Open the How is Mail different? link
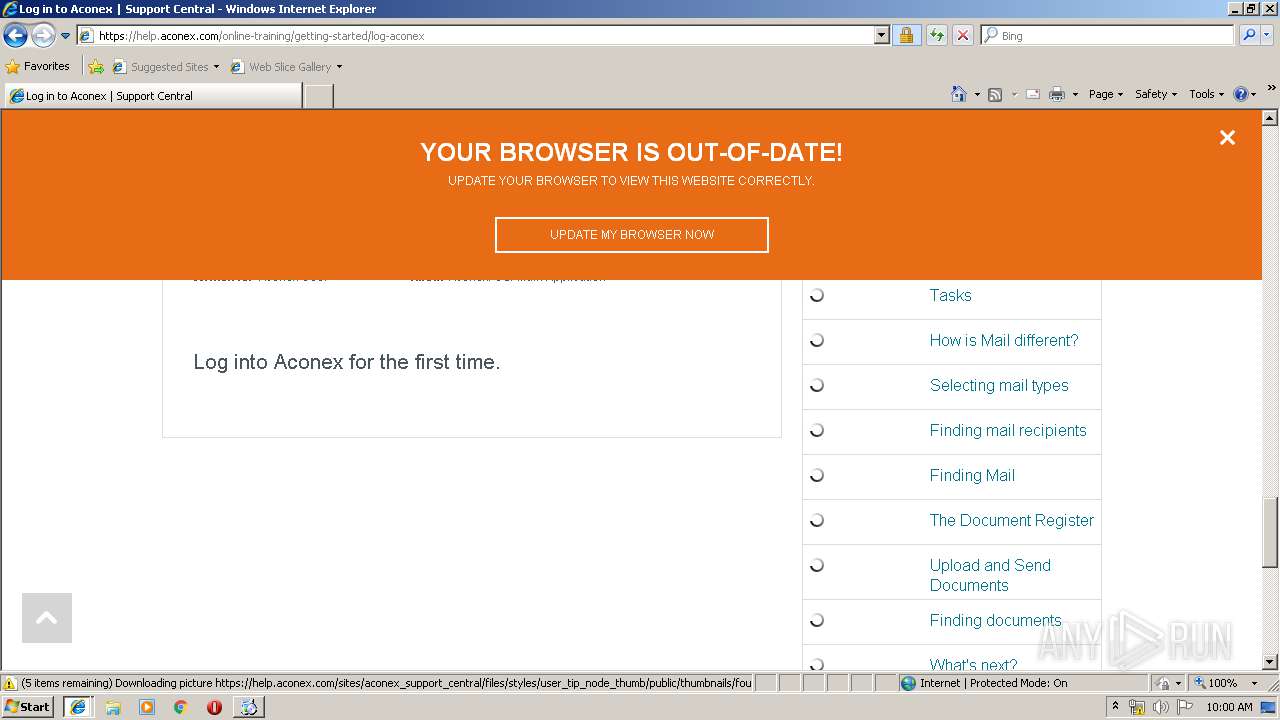 tap(1004, 340)
